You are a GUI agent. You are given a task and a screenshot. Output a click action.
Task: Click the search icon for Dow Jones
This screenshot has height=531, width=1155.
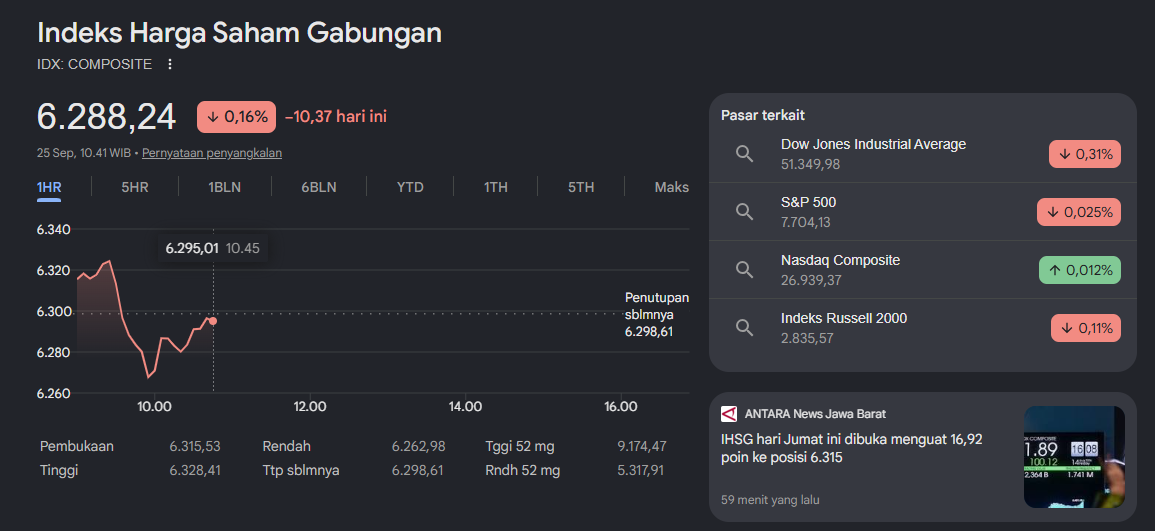click(x=745, y=154)
